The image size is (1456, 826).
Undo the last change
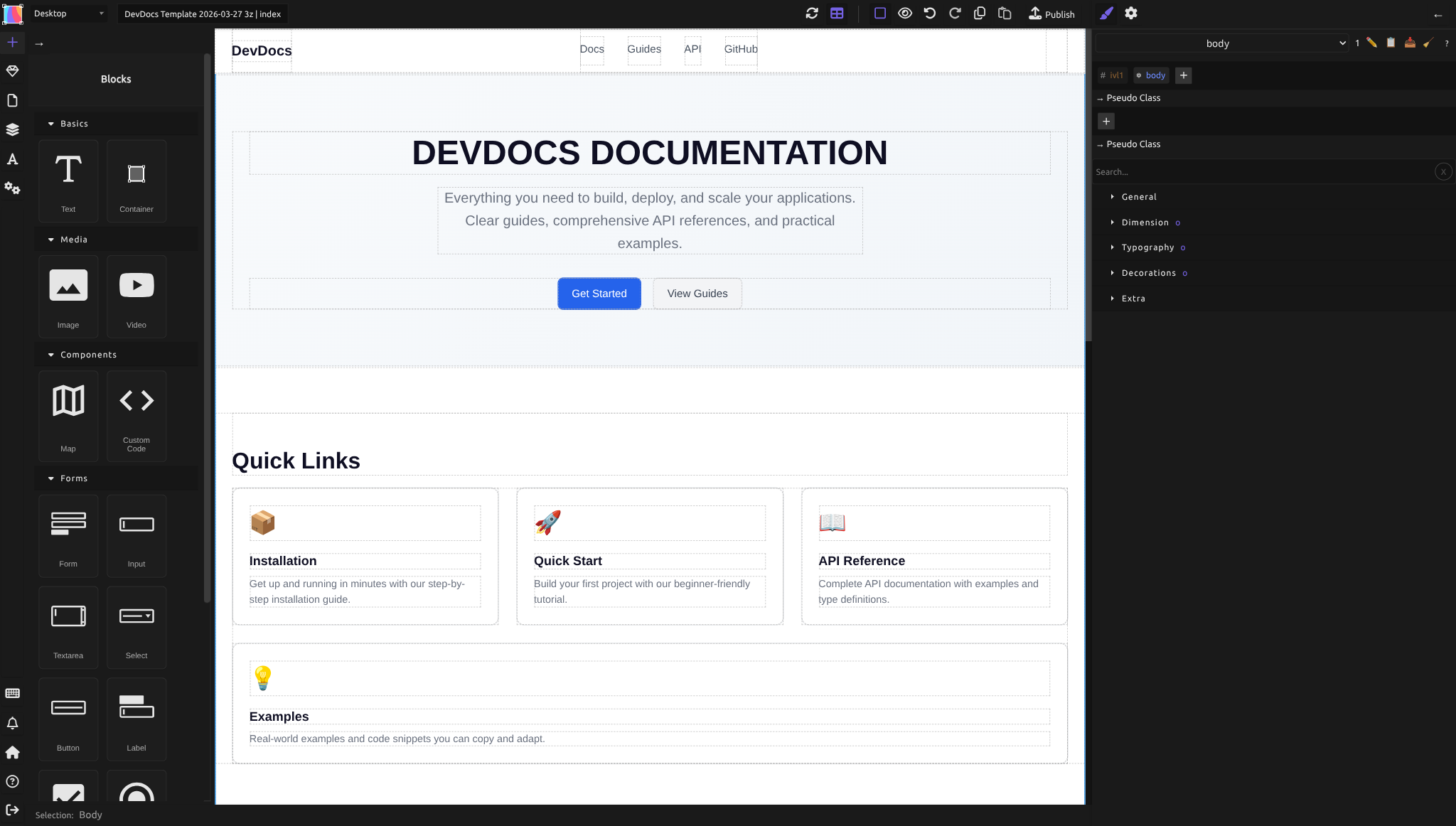click(931, 14)
